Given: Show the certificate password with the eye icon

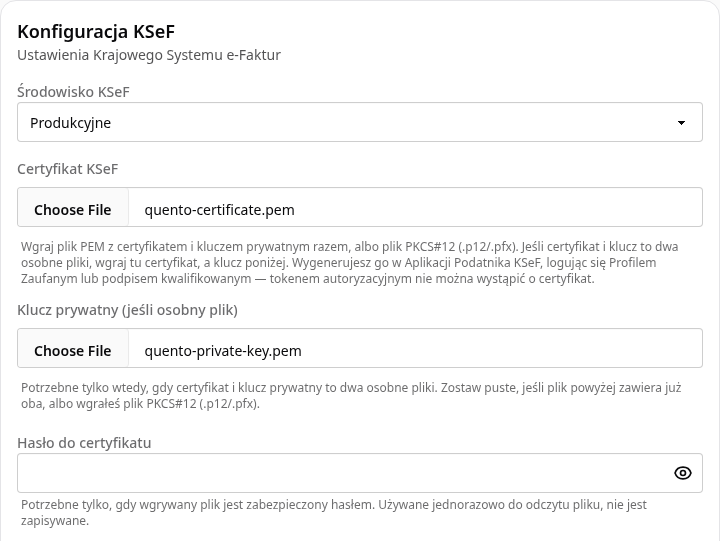Looking at the screenshot, I should coord(683,473).
